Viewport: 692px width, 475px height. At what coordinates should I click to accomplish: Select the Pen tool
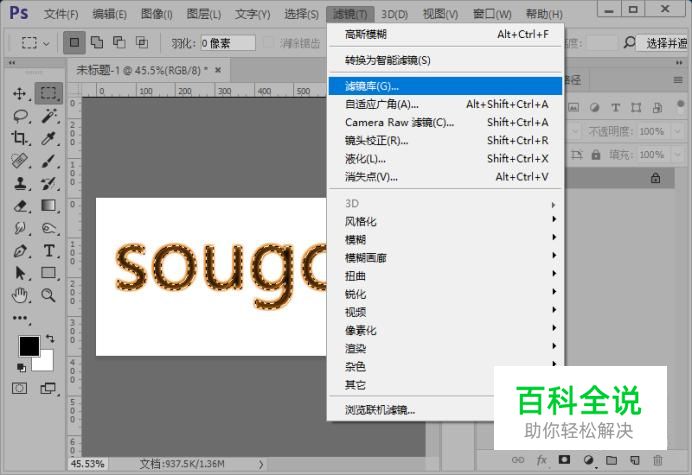pos(20,251)
